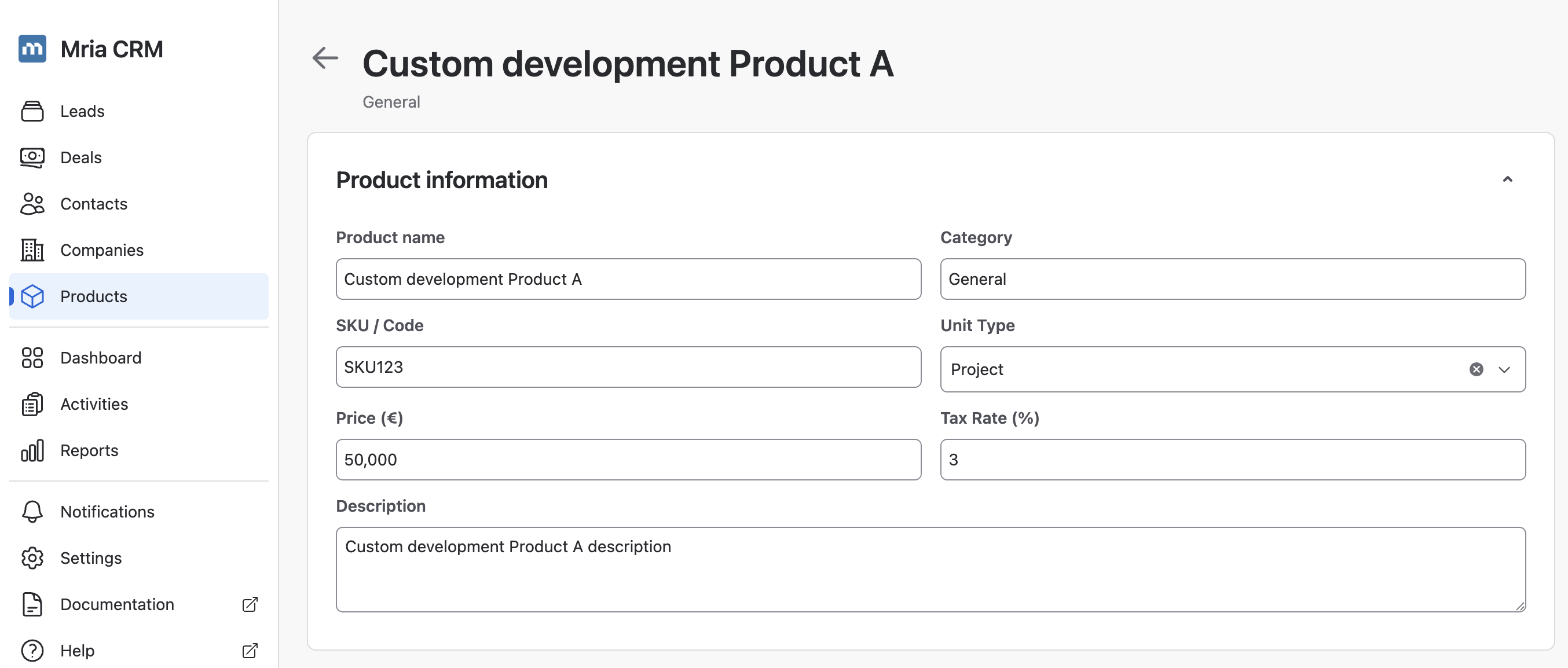The height and width of the screenshot is (668, 1568).
Task: Click the 'Mria CRM' title text
Action: tap(112, 49)
